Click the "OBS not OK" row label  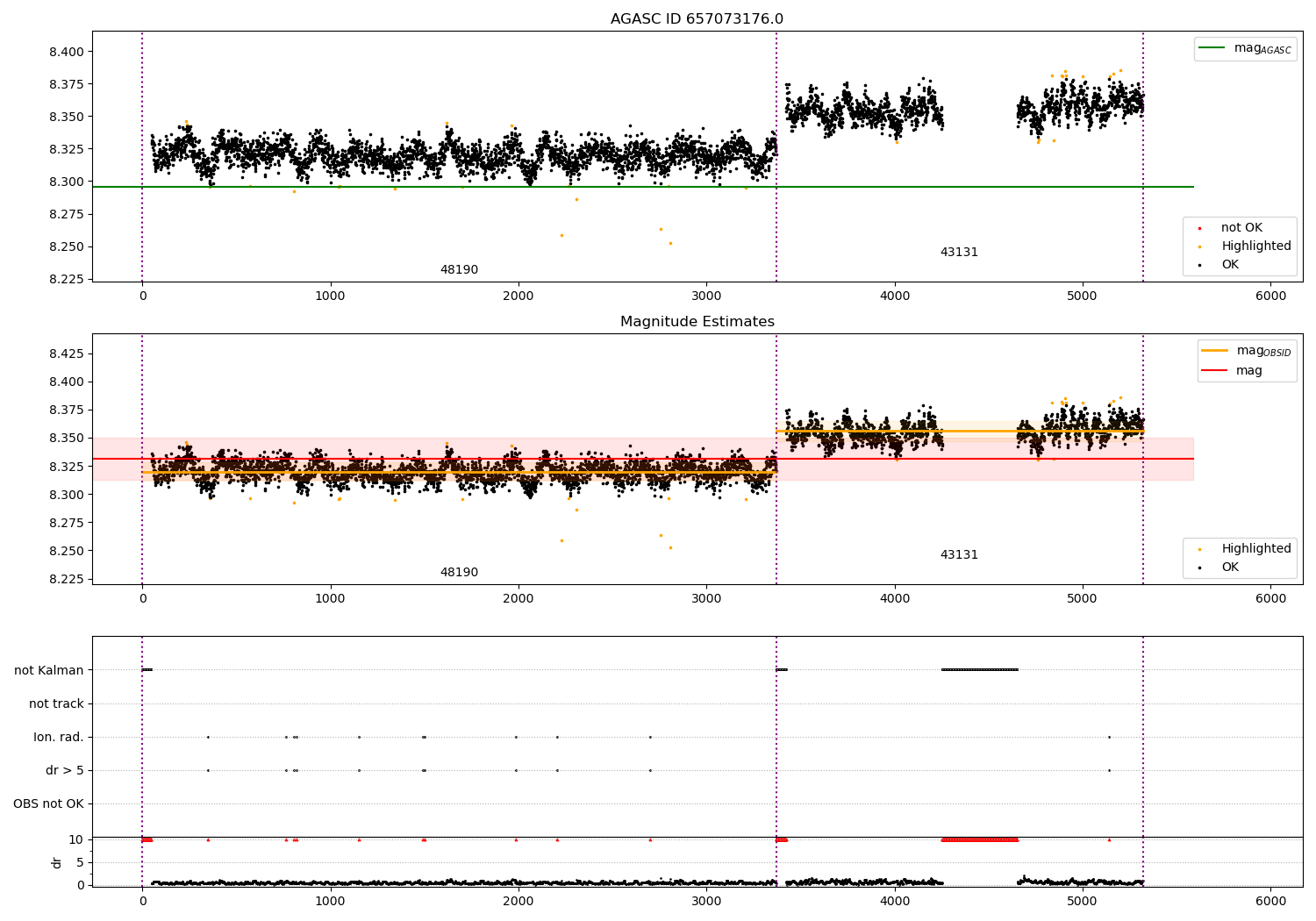click(48, 804)
